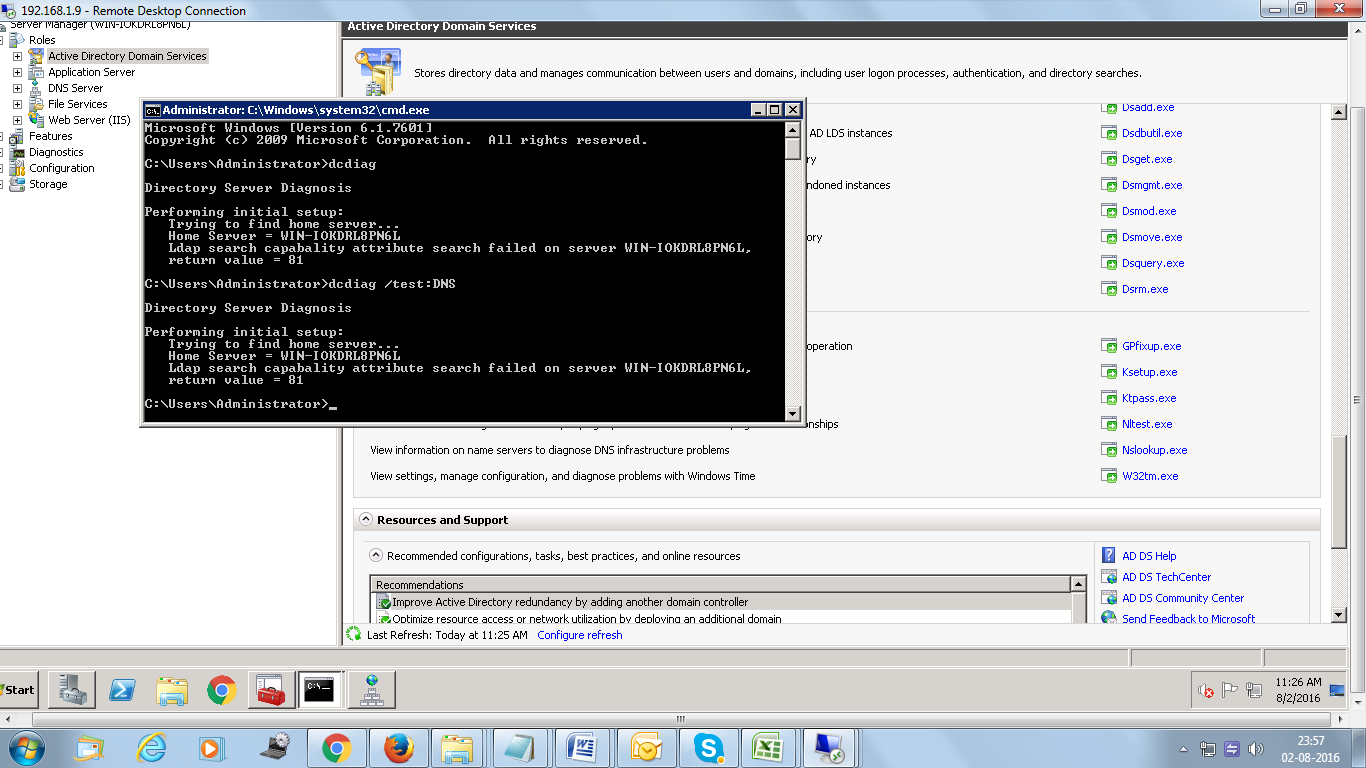Open the laptop-with-gear icon on local taskbar
1366x768 pixels.
tap(274, 748)
